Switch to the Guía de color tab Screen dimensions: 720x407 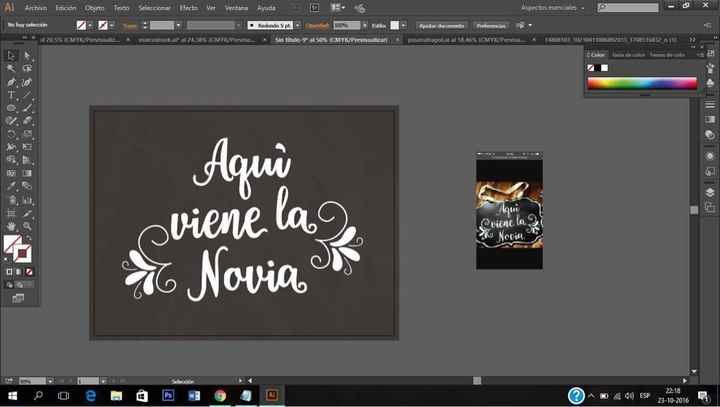pos(628,55)
